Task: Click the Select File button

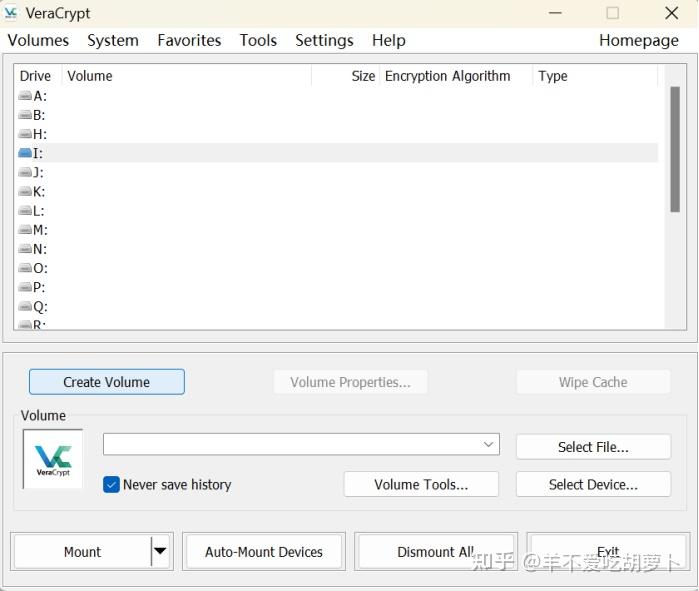Action: (593, 447)
